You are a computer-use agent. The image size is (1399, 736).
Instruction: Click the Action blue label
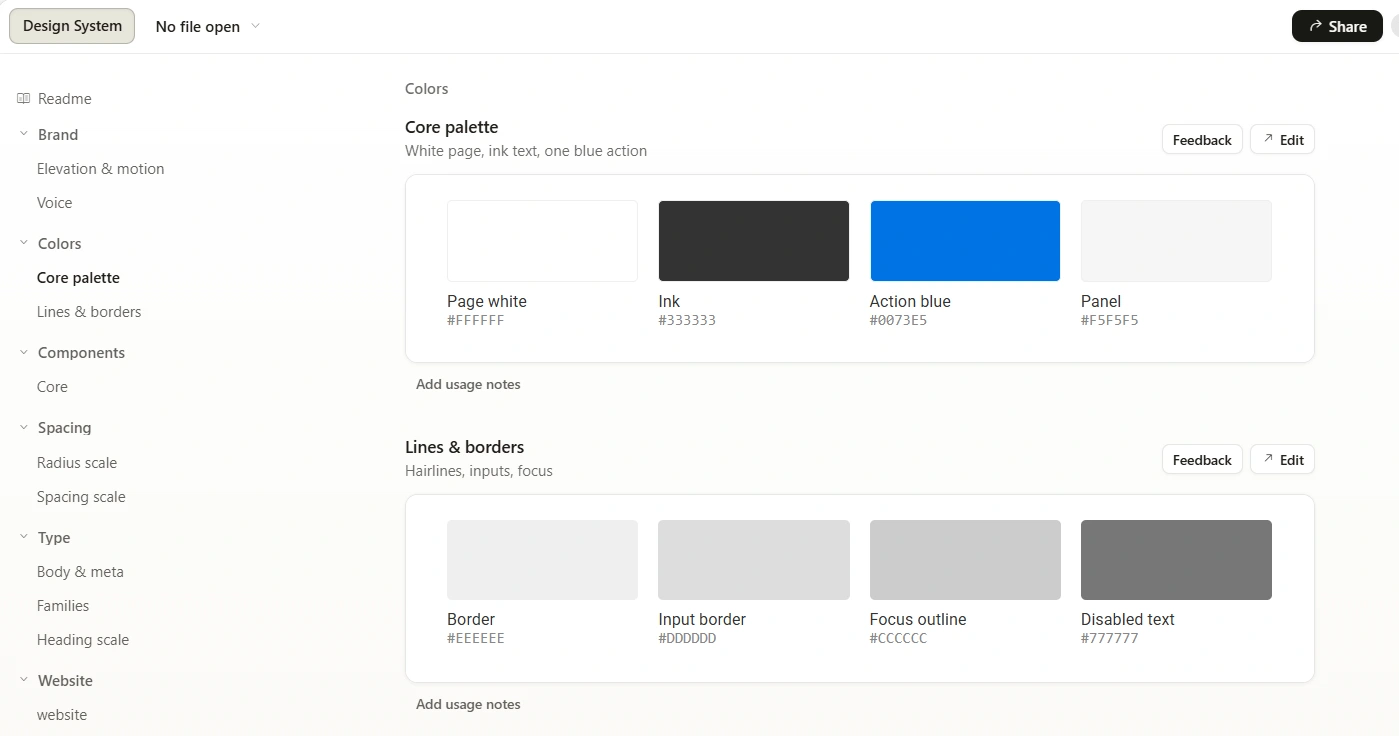tap(910, 301)
